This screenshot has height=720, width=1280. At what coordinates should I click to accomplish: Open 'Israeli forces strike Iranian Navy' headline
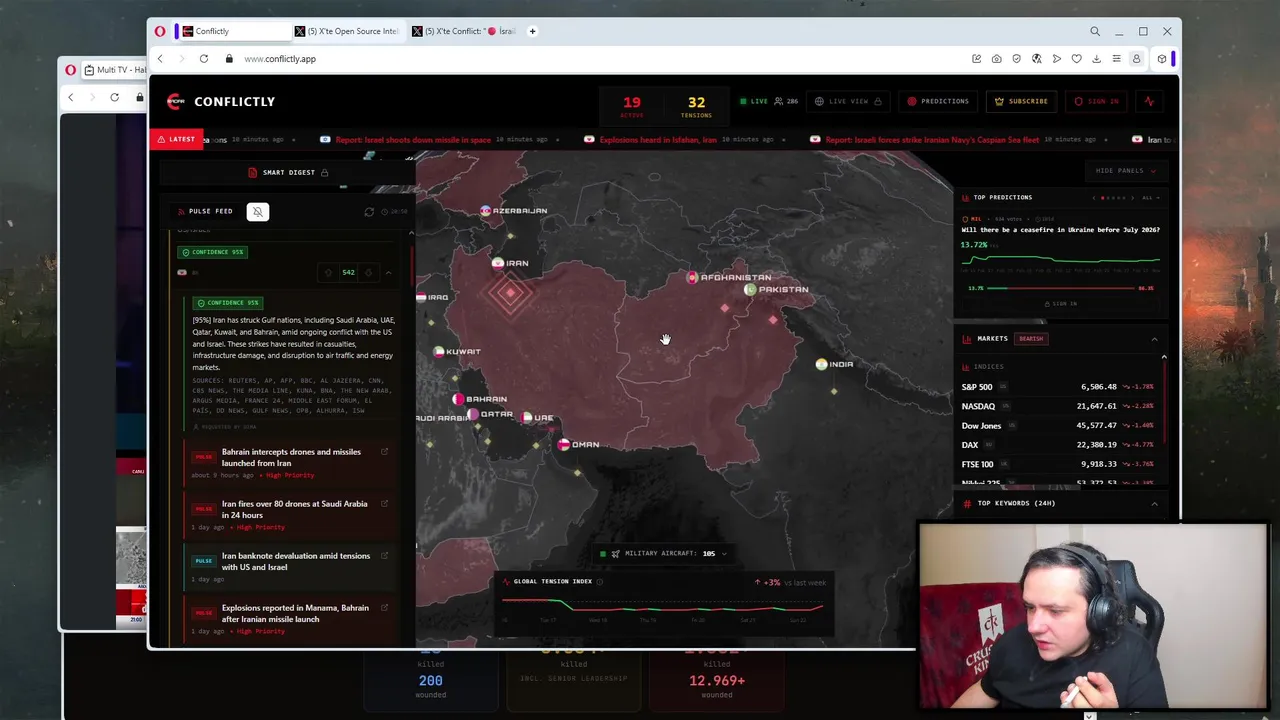pos(932,140)
